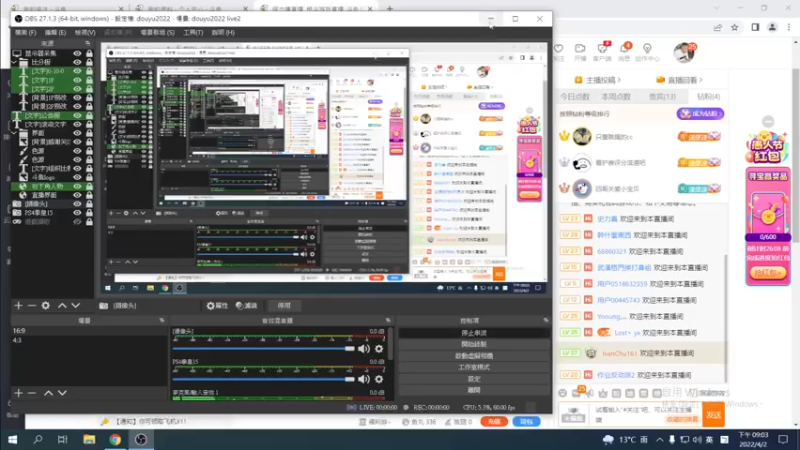The height and width of the screenshot is (450, 800).
Task: Expand 主播投稿 link arrow
Action: pyautogui.click(x=619, y=80)
